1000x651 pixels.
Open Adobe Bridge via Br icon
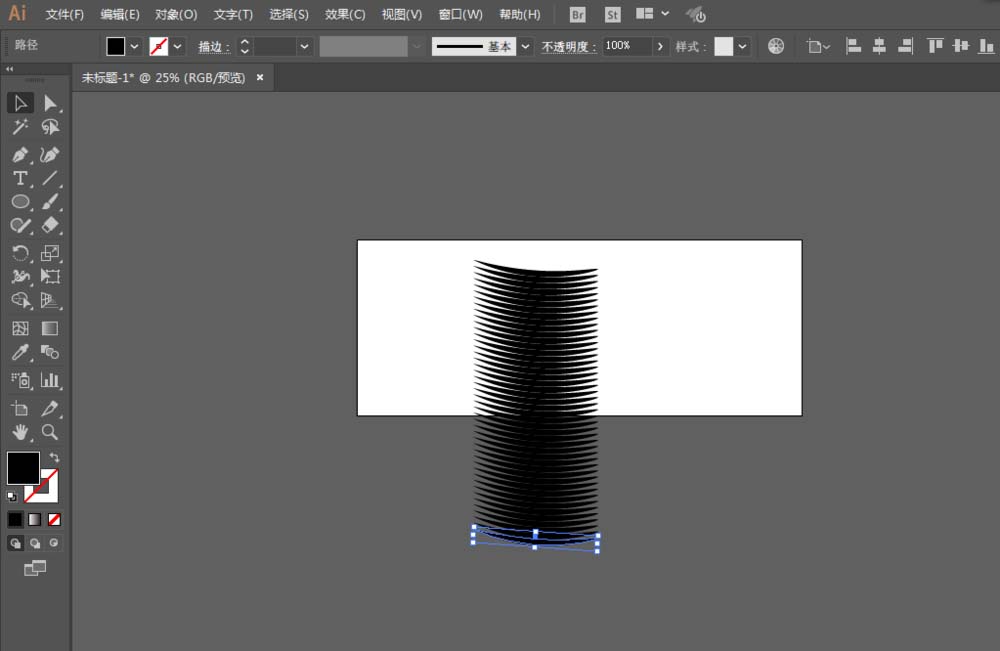tap(578, 15)
